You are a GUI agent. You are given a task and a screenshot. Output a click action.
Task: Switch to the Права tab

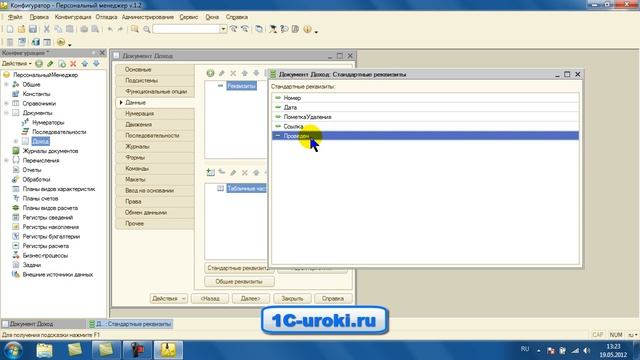point(155,202)
